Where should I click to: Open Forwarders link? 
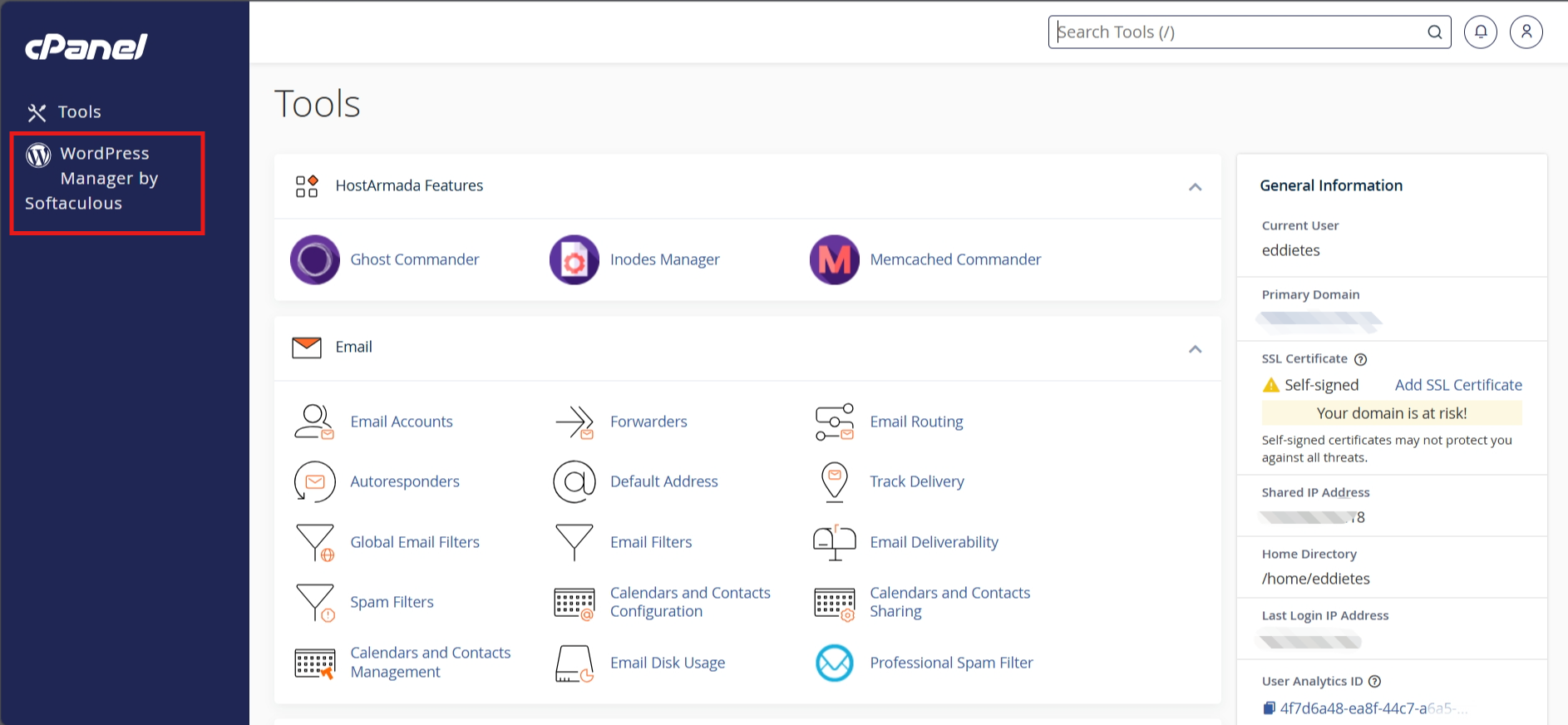[x=648, y=422]
